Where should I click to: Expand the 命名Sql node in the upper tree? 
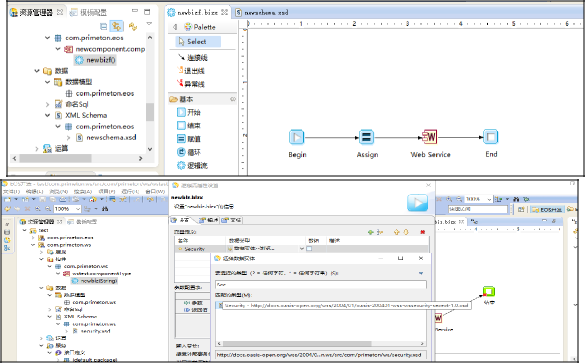47,104
